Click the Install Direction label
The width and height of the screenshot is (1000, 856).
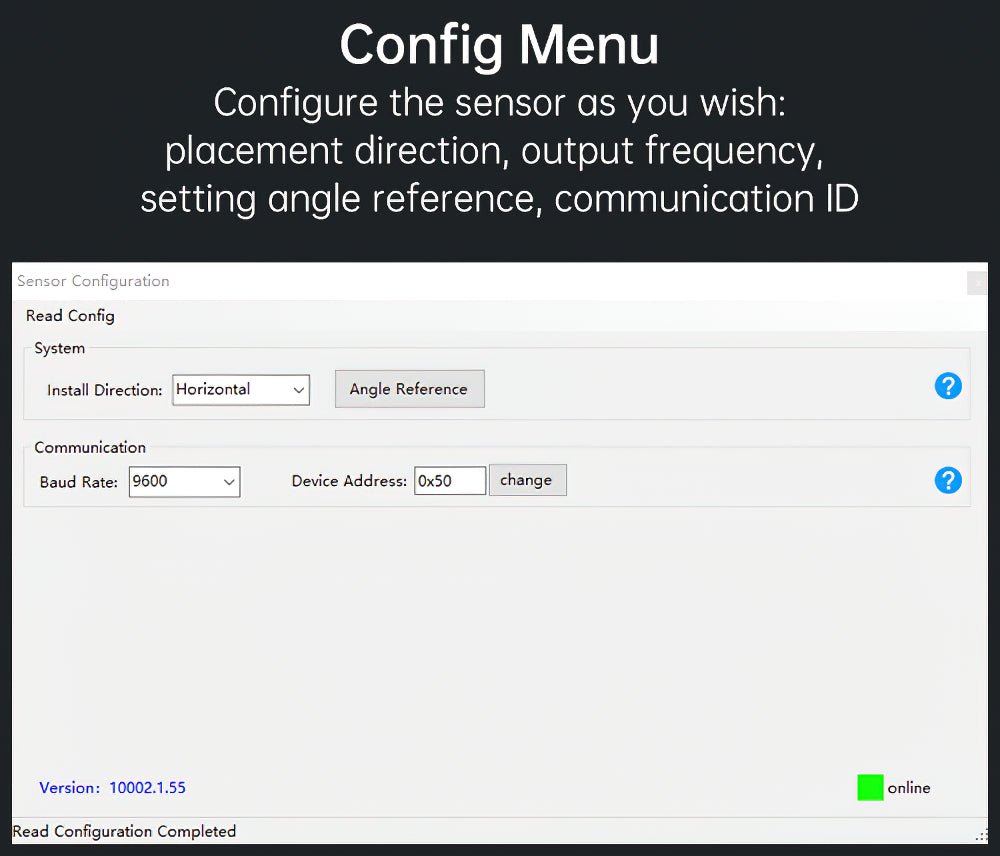tap(104, 390)
